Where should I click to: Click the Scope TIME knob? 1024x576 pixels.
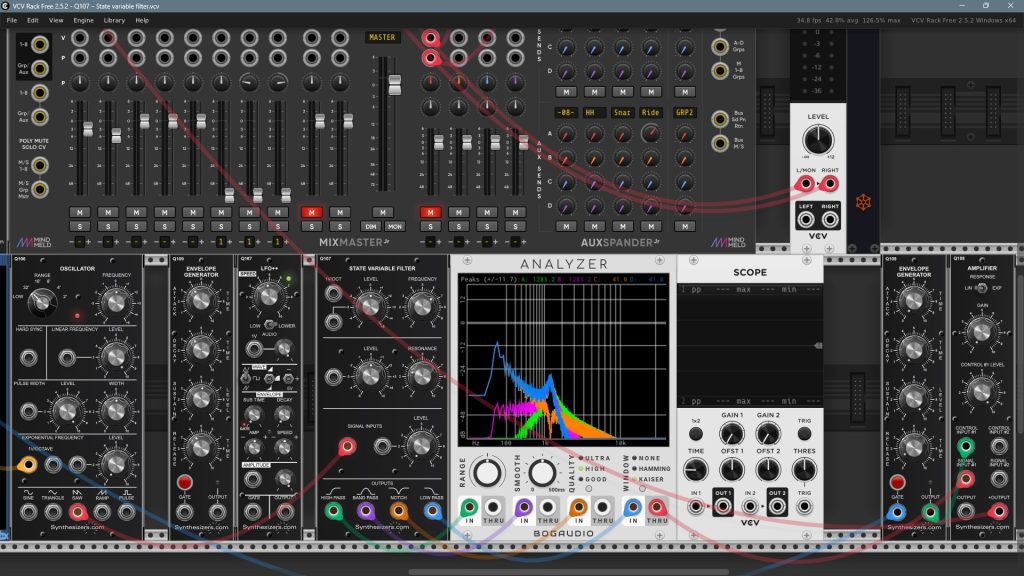[x=696, y=470]
